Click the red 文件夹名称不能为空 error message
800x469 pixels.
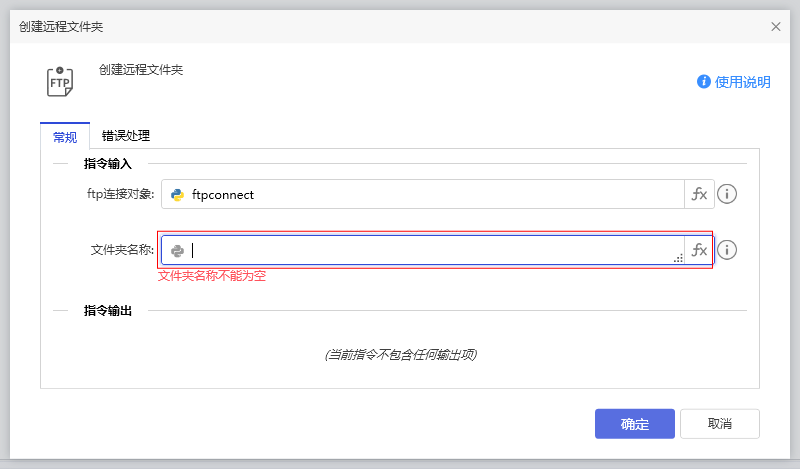[212, 276]
